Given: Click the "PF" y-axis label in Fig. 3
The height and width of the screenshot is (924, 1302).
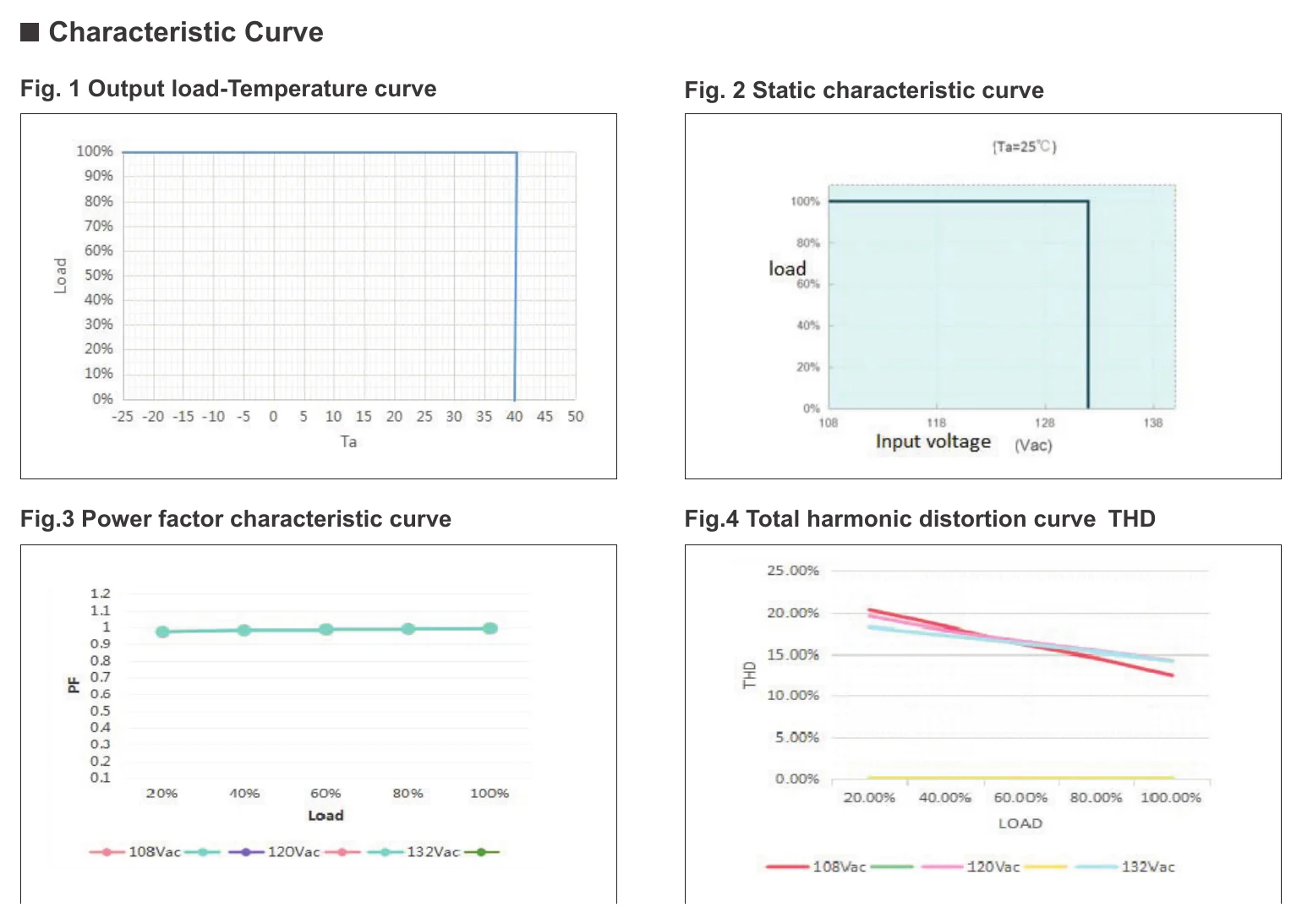Looking at the screenshot, I should [x=74, y=685].
